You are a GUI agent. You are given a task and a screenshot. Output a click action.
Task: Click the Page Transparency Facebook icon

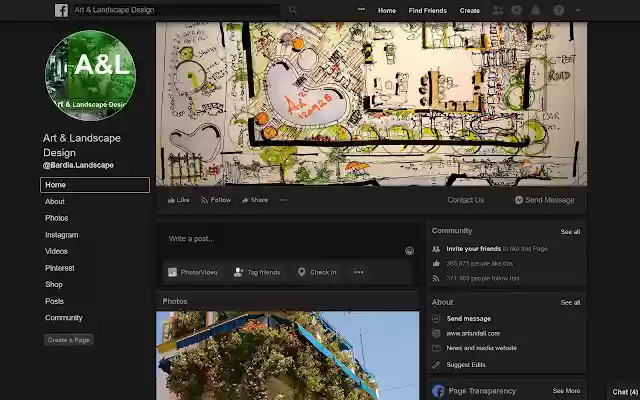[438, 391]
